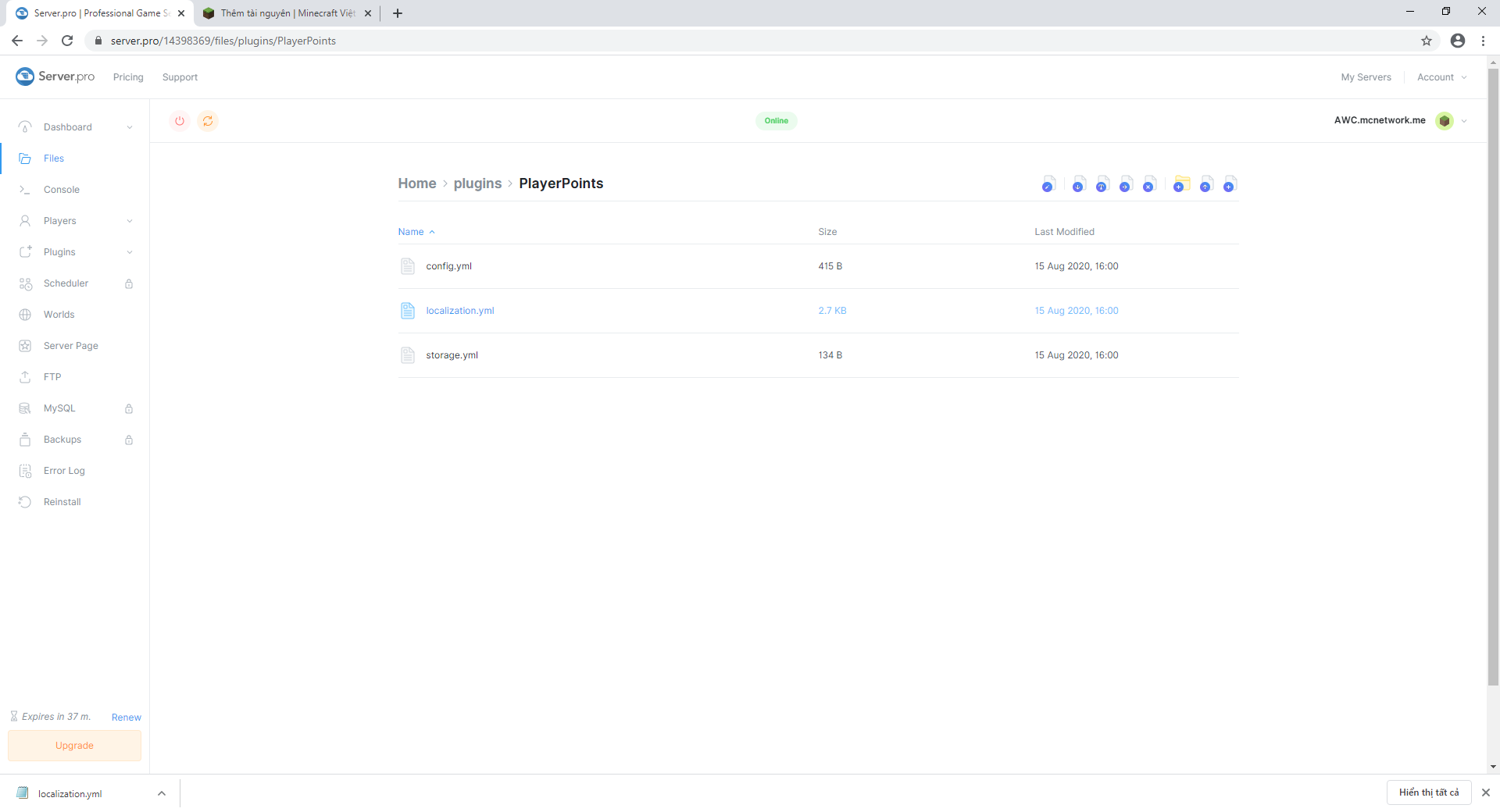Click the Renew link

pyautogui.click(x=126, y=718)
